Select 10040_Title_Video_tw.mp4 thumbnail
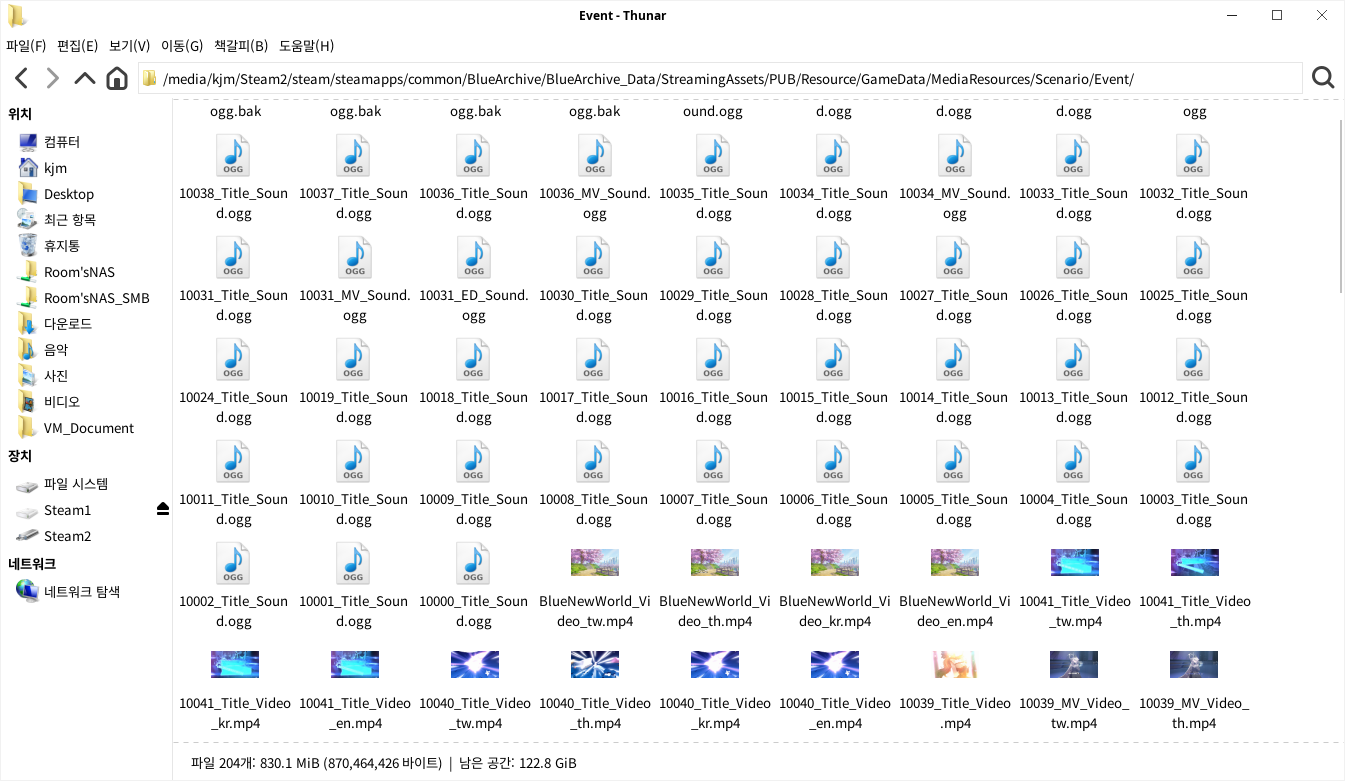1345x781 pixels. click(x=475, y=664)
